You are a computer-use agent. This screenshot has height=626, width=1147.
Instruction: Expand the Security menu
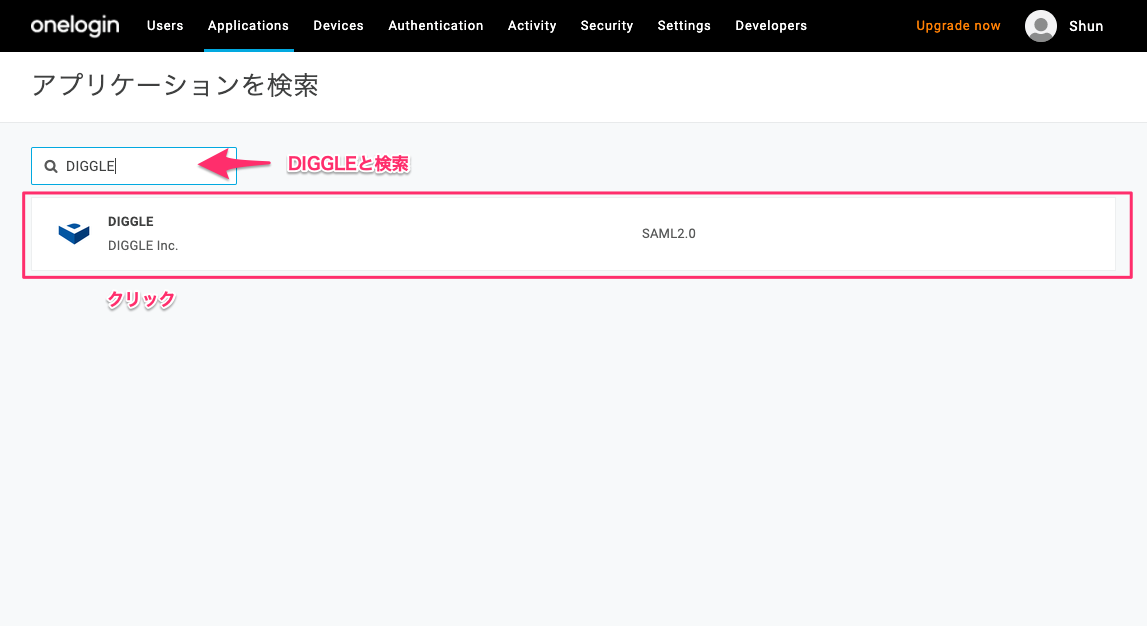pos(607,26)
